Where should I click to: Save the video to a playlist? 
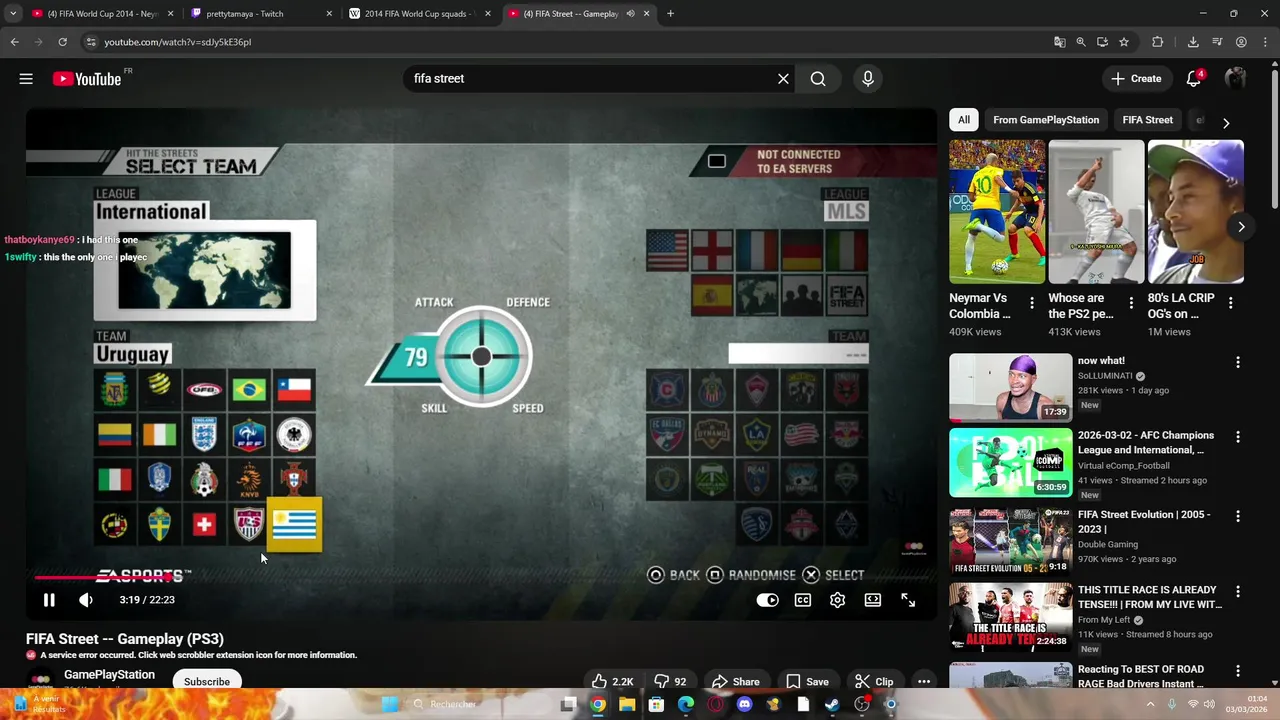(807, 682)
